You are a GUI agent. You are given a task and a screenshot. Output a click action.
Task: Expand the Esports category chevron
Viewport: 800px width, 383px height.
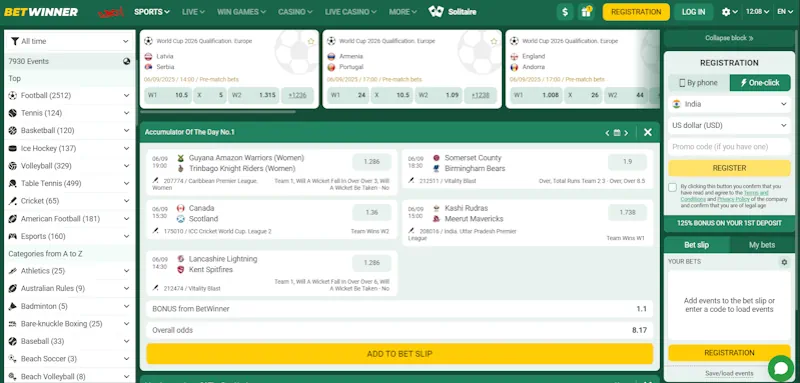(x=126, y=236)
